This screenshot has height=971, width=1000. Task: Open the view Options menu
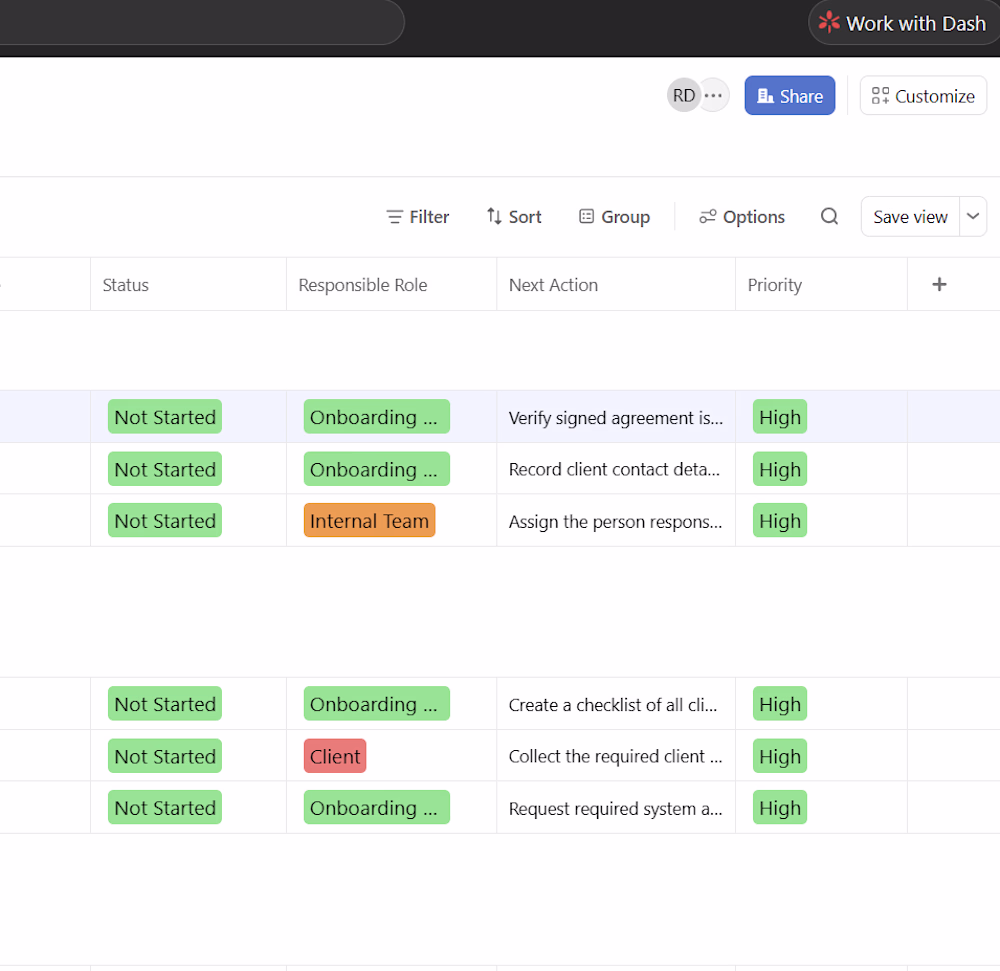click(x=742, y=217)
